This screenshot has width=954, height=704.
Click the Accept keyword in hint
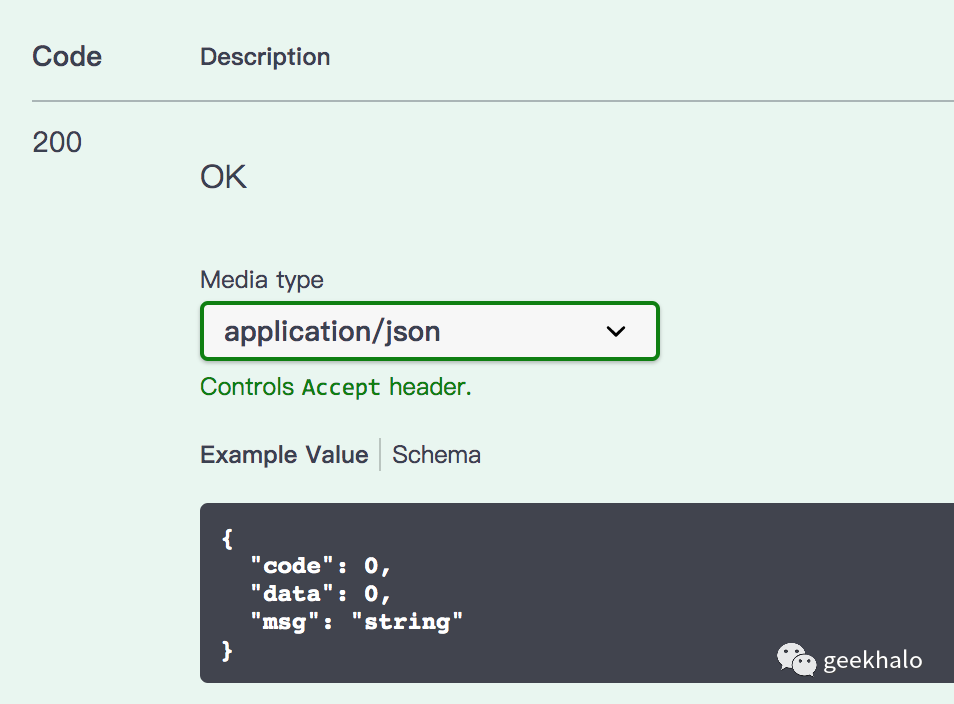(341, 388)
